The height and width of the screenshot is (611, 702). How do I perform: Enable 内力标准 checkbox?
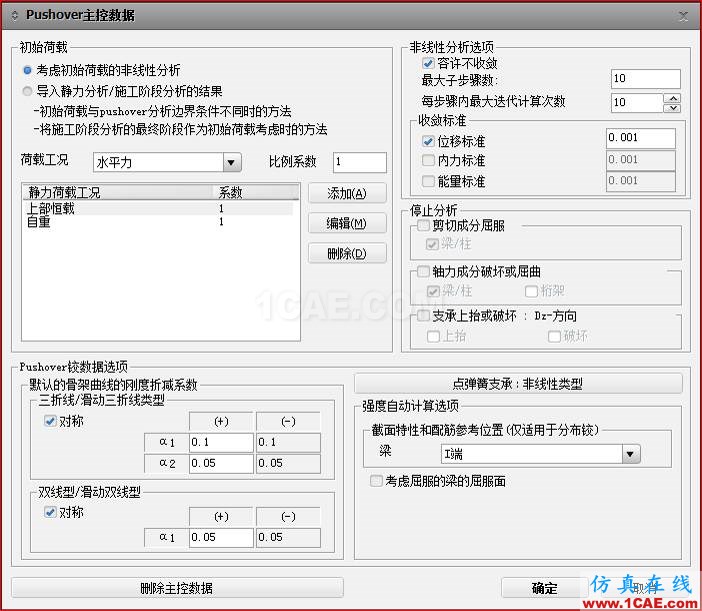[x=428, y=160]
